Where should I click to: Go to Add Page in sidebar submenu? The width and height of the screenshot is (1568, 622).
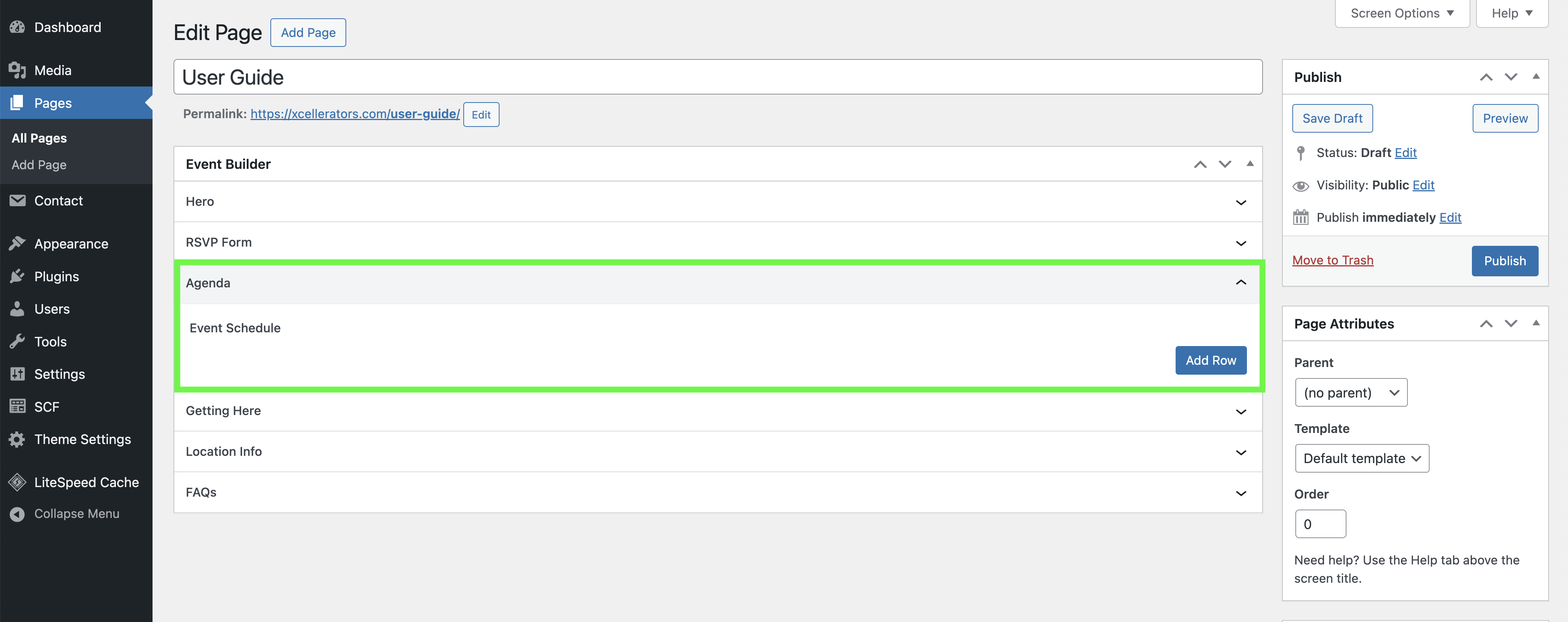pyautogui.click(x=39, y=165)
